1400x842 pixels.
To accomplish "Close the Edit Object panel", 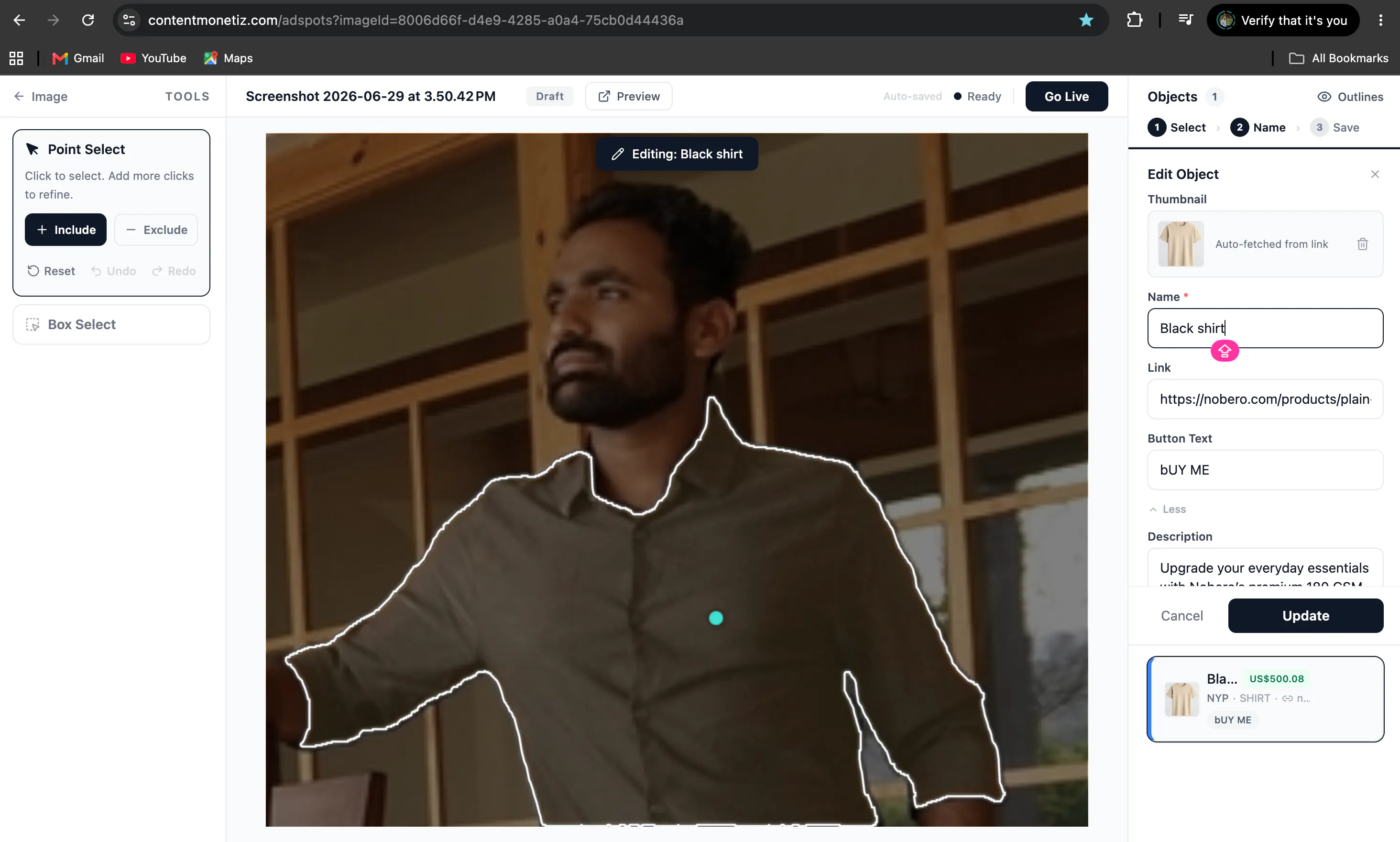I will (x=1375, y=174).
